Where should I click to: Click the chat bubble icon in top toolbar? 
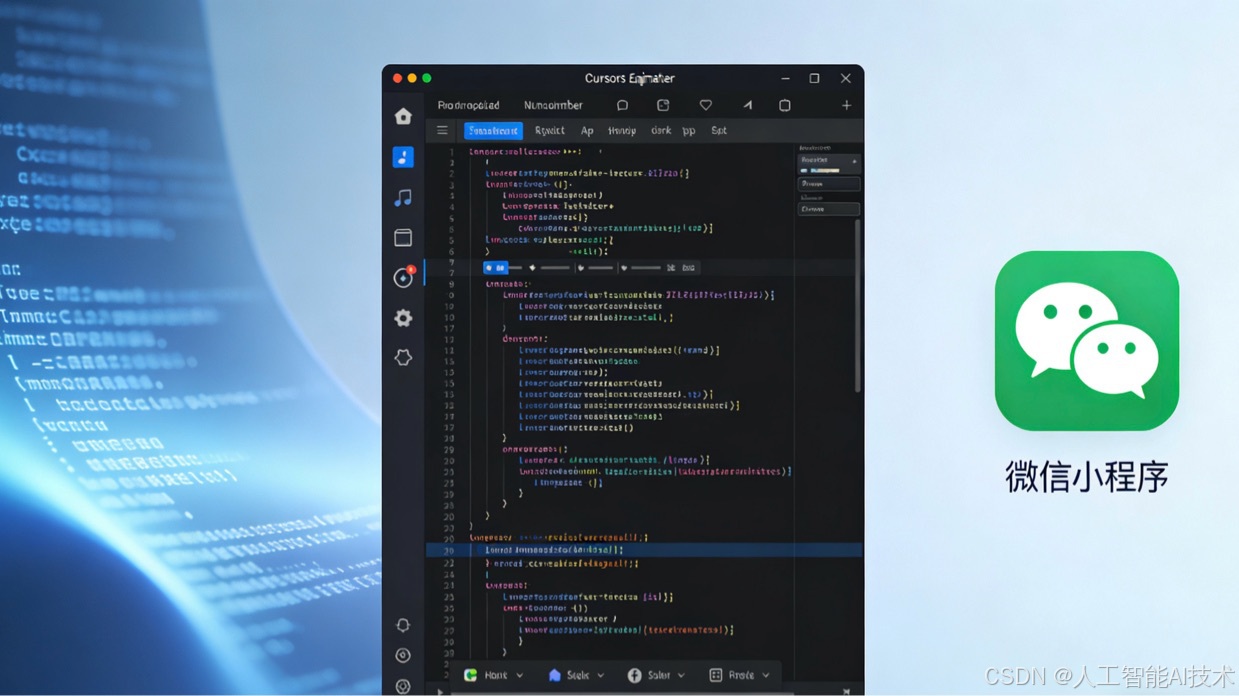(x=622, y=105)
